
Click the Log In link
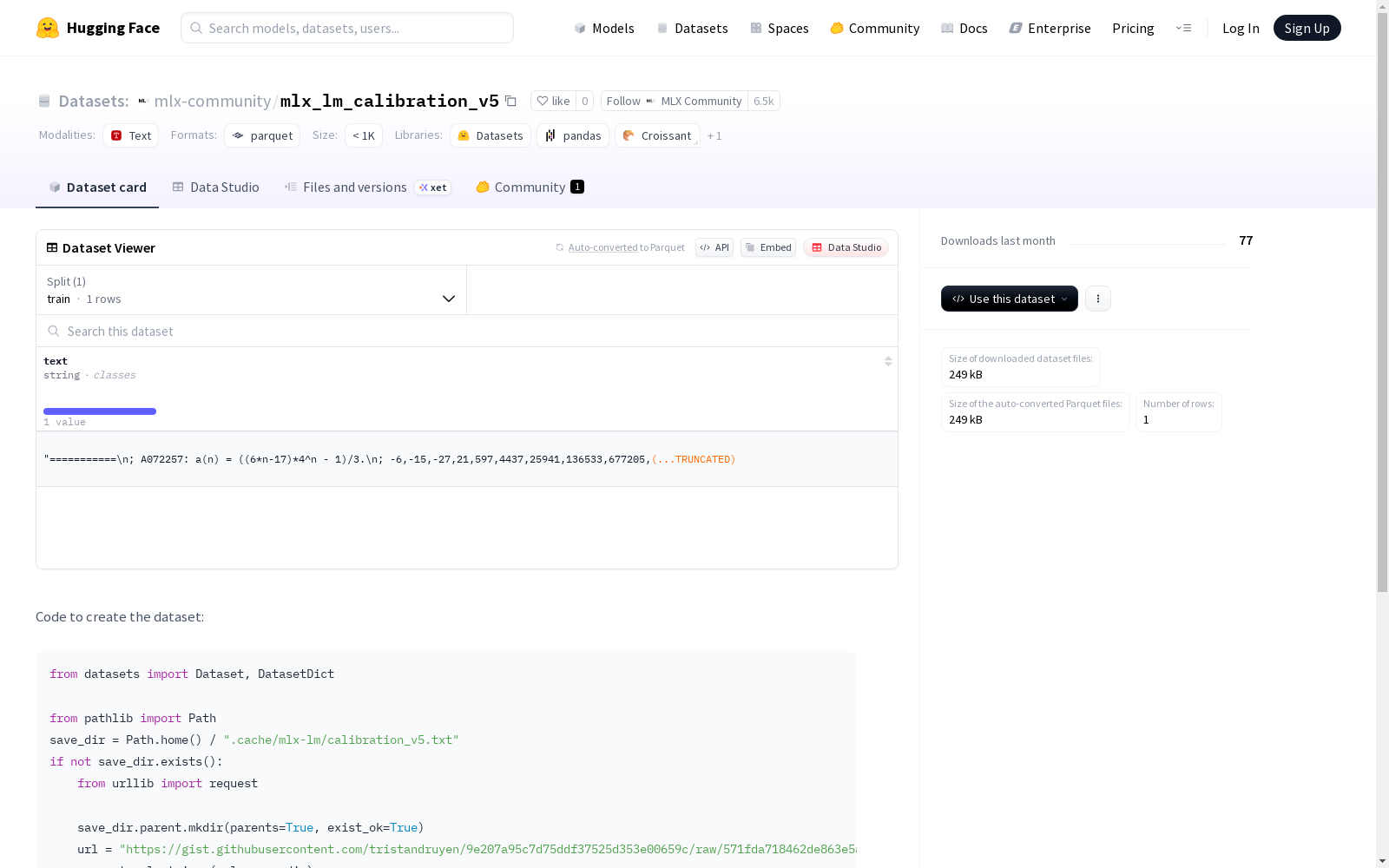click(1241, 28)
